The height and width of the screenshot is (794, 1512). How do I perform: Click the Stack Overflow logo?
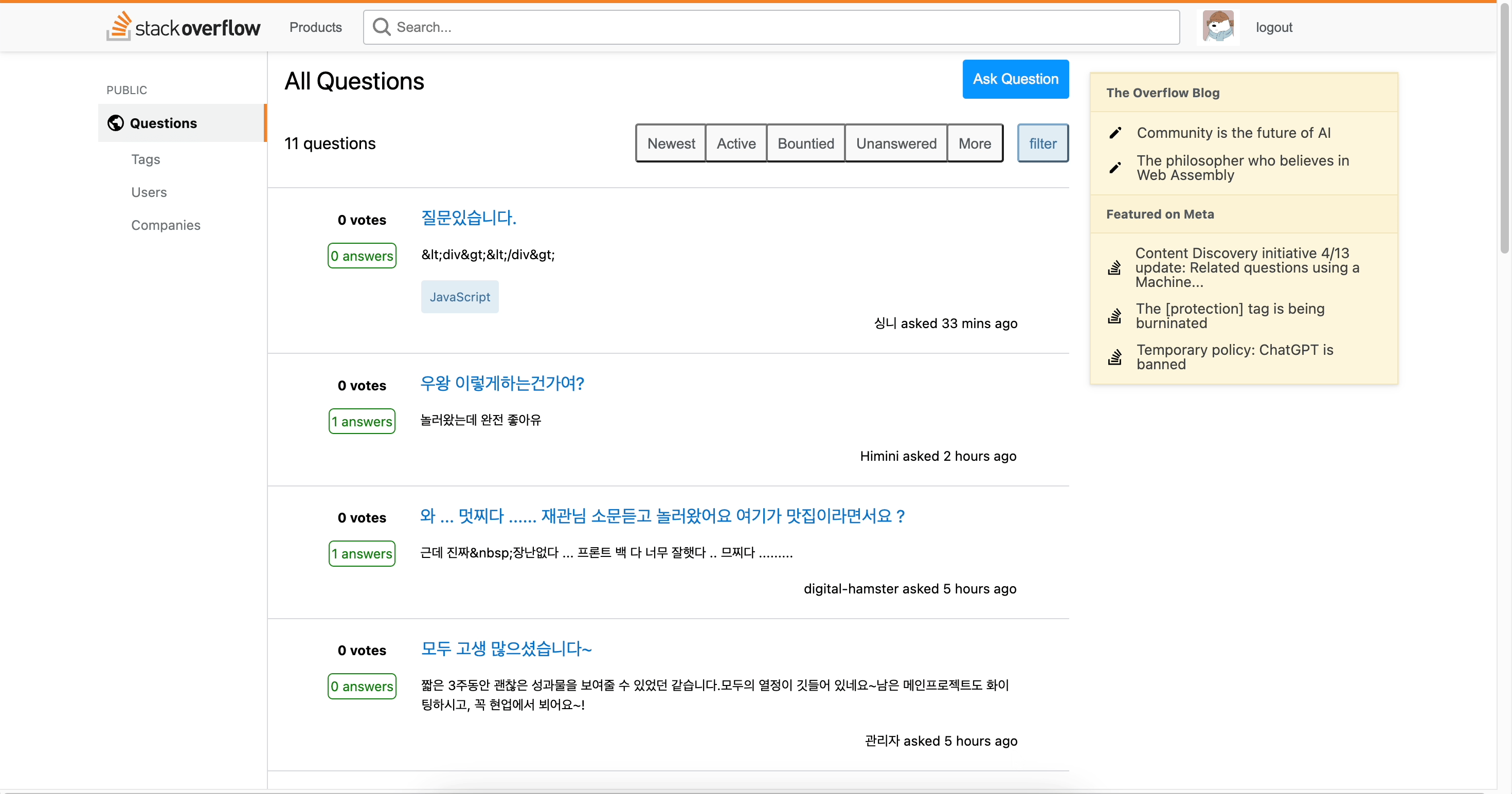[x=183, y=26]
